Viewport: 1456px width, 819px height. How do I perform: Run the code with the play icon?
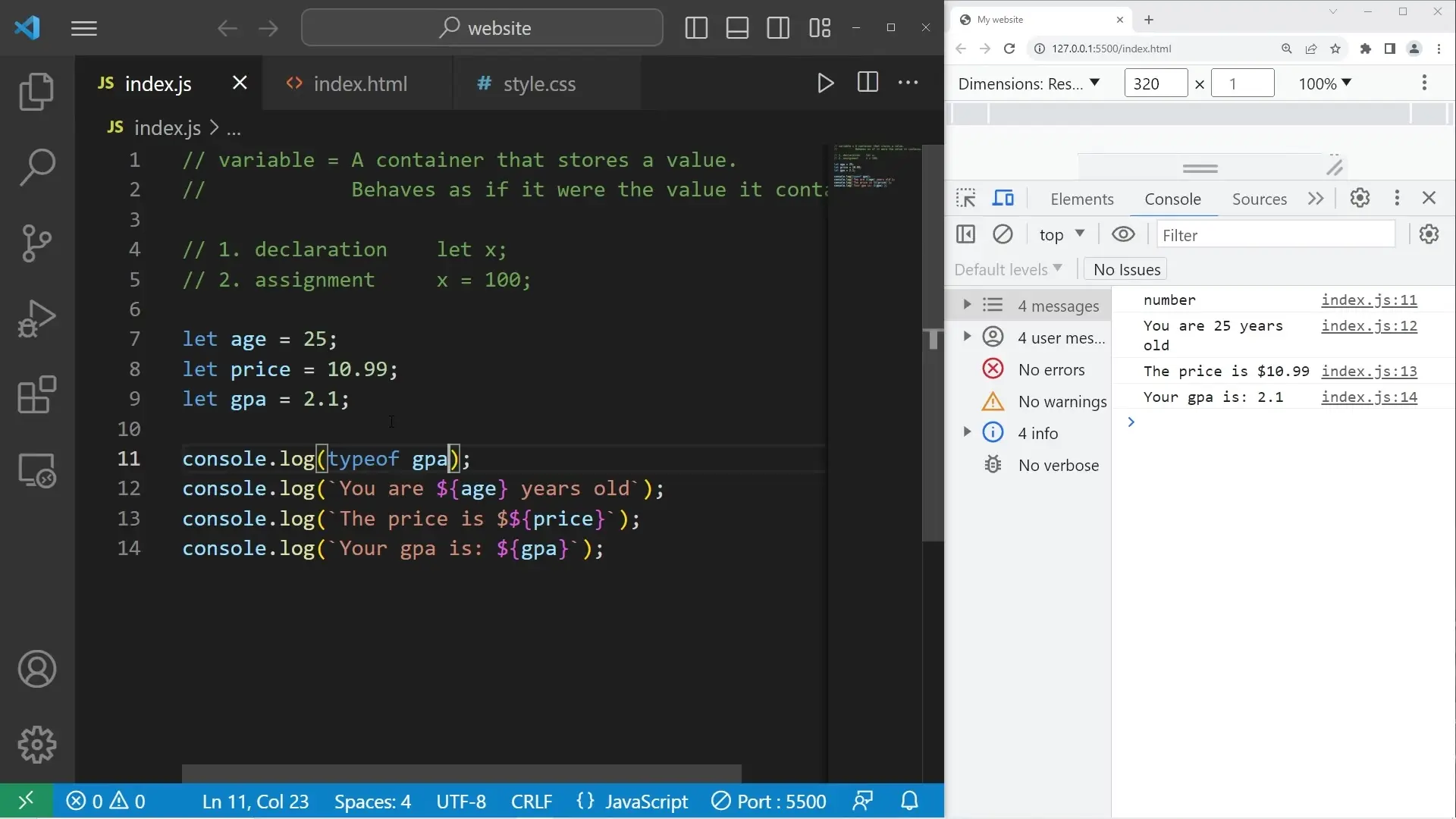pos(826,83)
